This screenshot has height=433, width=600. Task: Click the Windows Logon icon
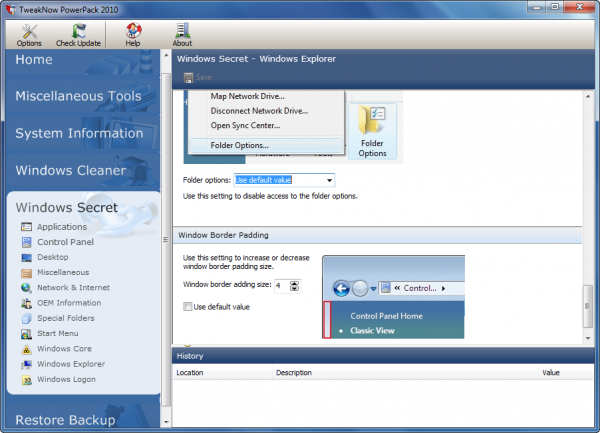coord(26,379)
